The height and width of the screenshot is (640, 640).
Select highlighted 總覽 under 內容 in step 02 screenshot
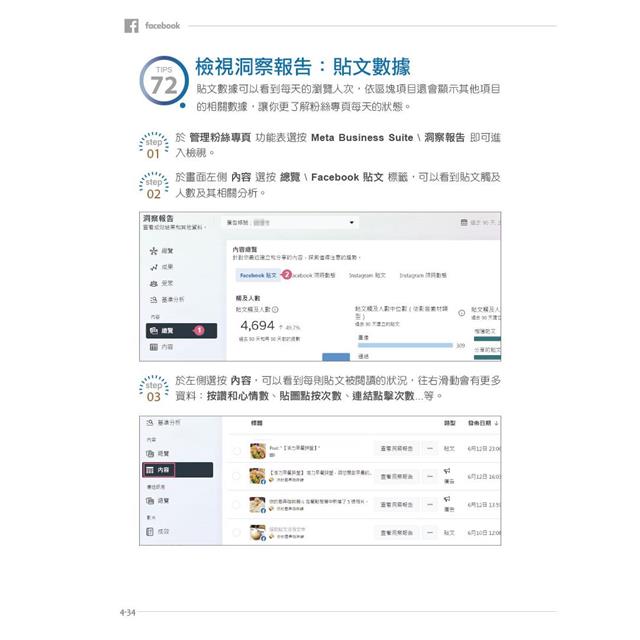tap(181, 331)
